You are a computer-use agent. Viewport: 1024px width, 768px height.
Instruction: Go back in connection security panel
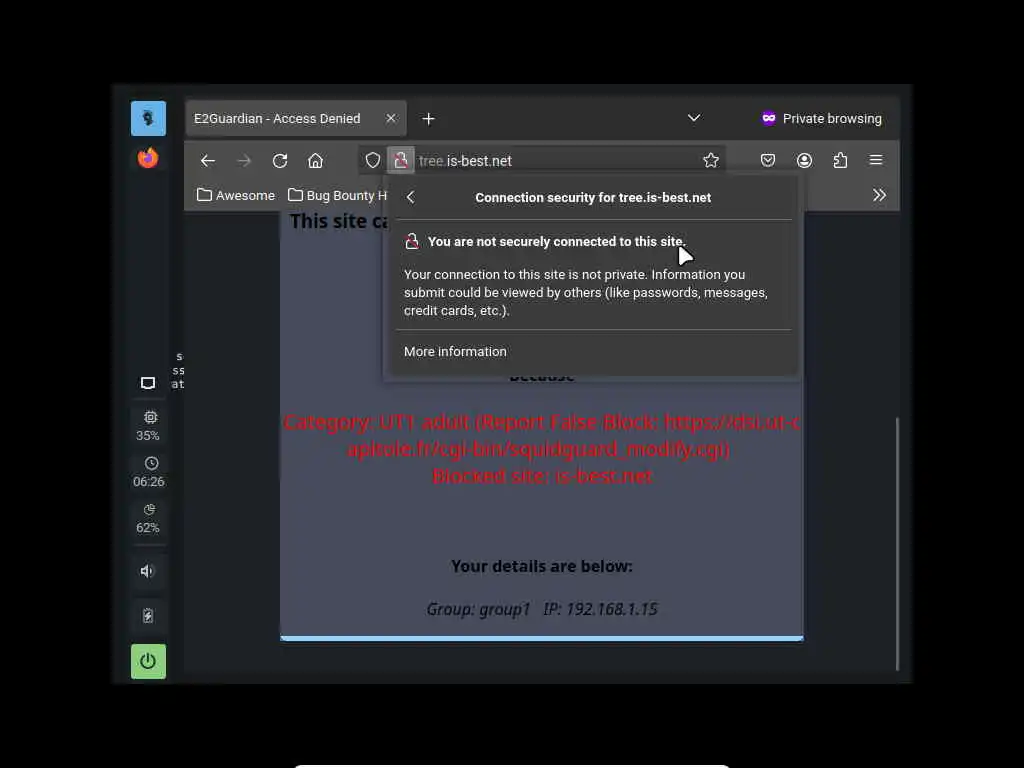(410, 197)
